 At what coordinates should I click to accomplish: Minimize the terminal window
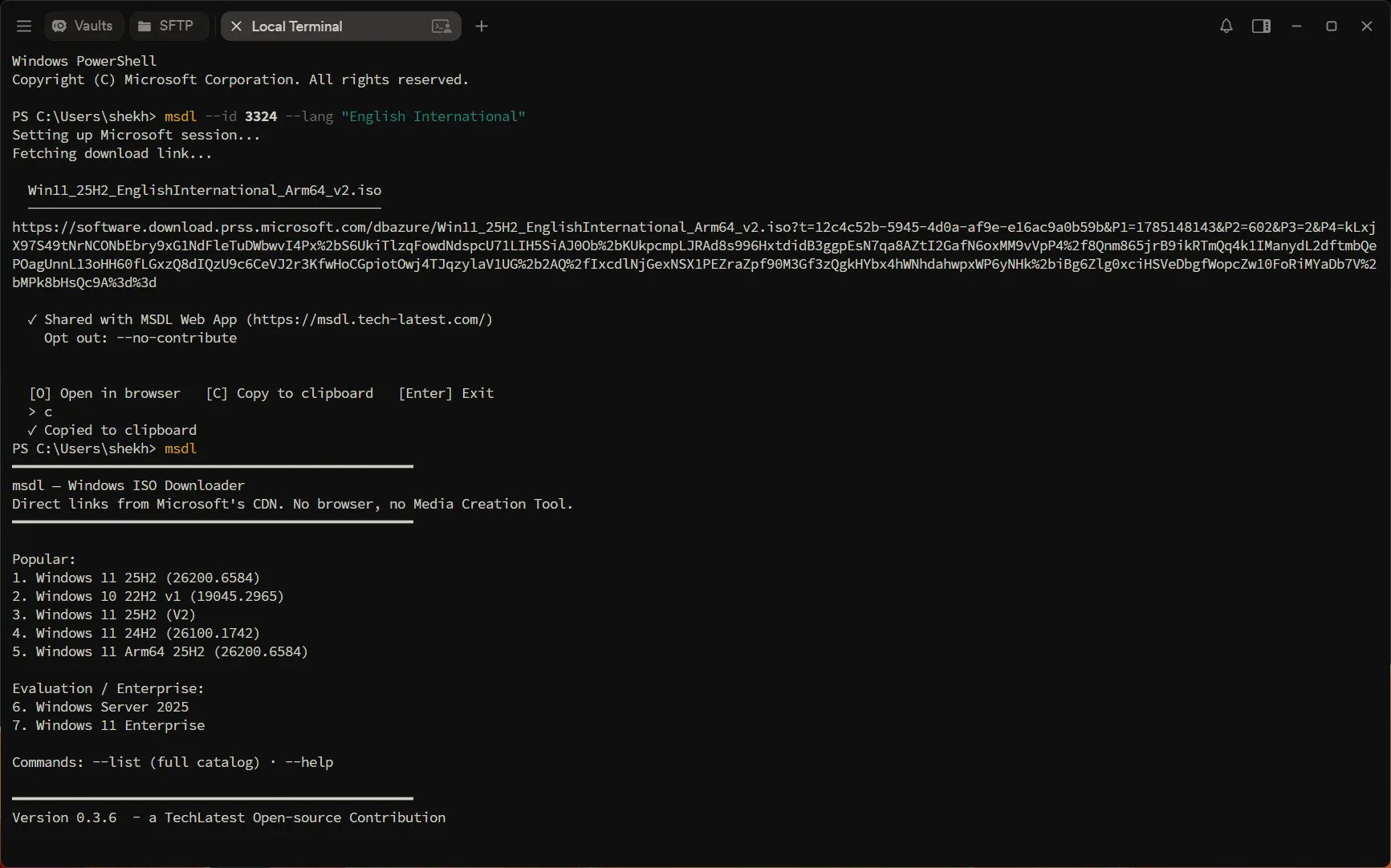(1296, 26)
